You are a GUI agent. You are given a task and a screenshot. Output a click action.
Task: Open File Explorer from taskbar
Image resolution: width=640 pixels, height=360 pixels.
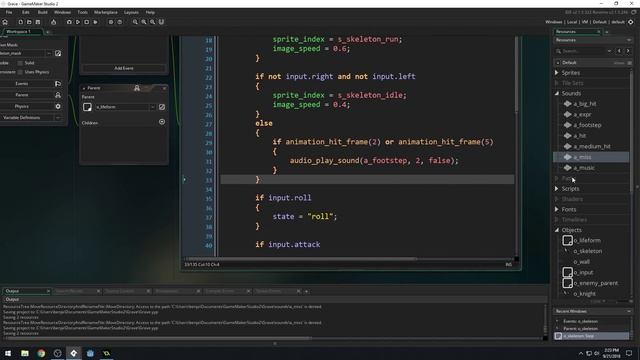pyautogui.click(x=25, y=353)
